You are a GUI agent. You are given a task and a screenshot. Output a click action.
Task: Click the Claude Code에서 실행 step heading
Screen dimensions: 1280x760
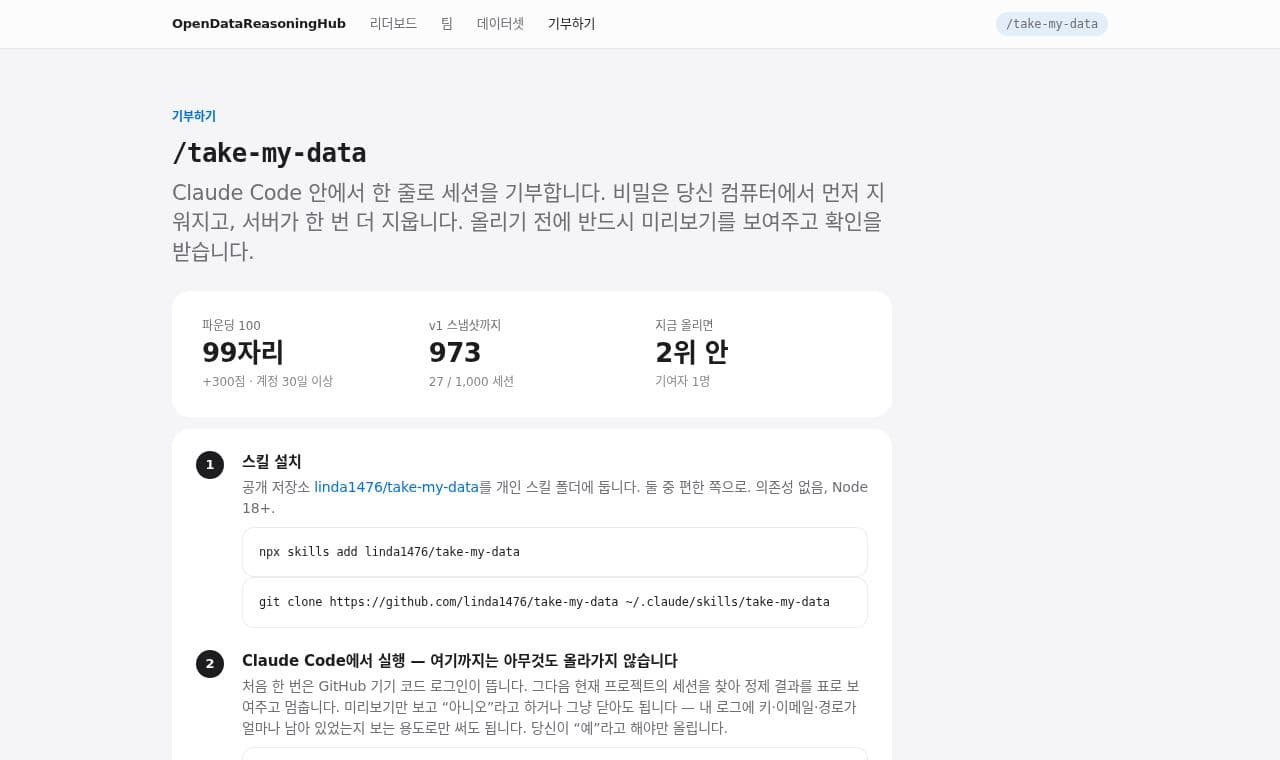point(460,661)
